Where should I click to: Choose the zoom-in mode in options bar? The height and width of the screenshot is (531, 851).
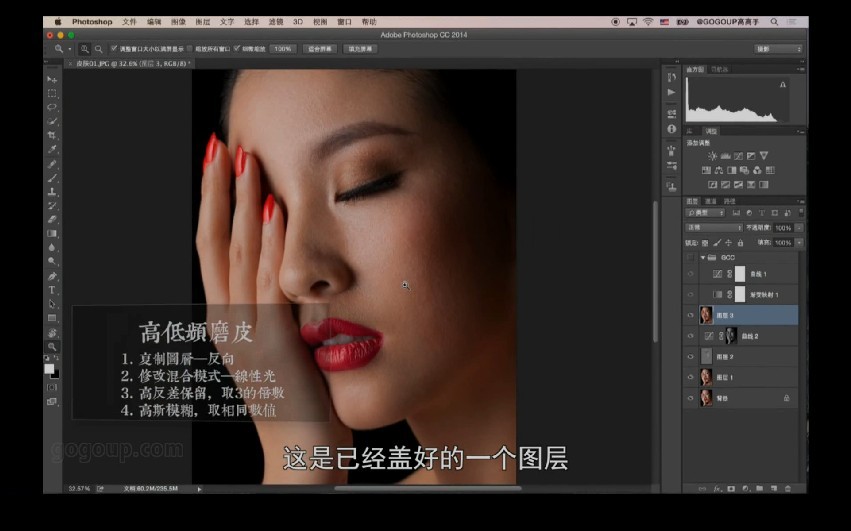(x=85, y=49)
